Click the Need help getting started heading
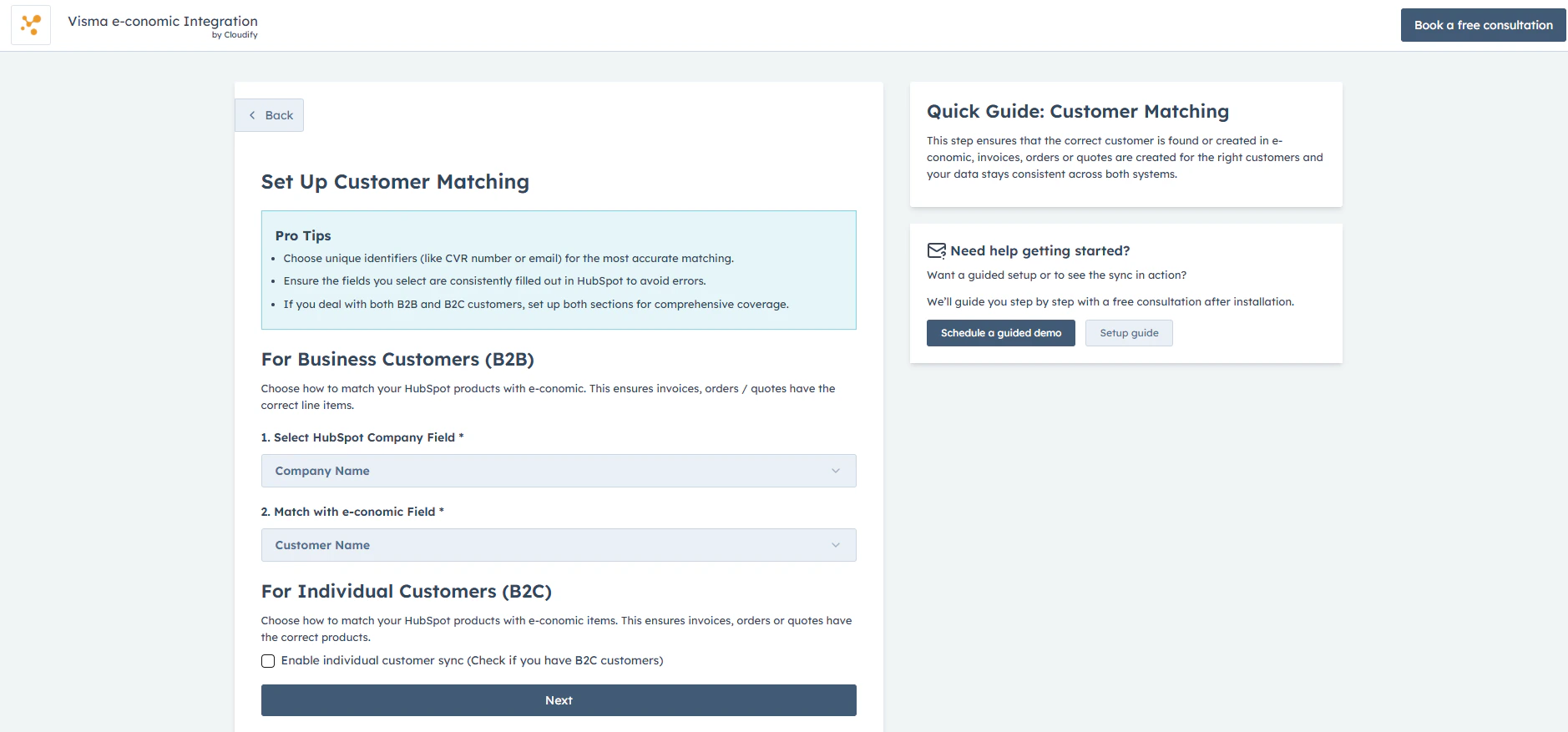Screen dimensions: 1568x732 click(1039, 250)
